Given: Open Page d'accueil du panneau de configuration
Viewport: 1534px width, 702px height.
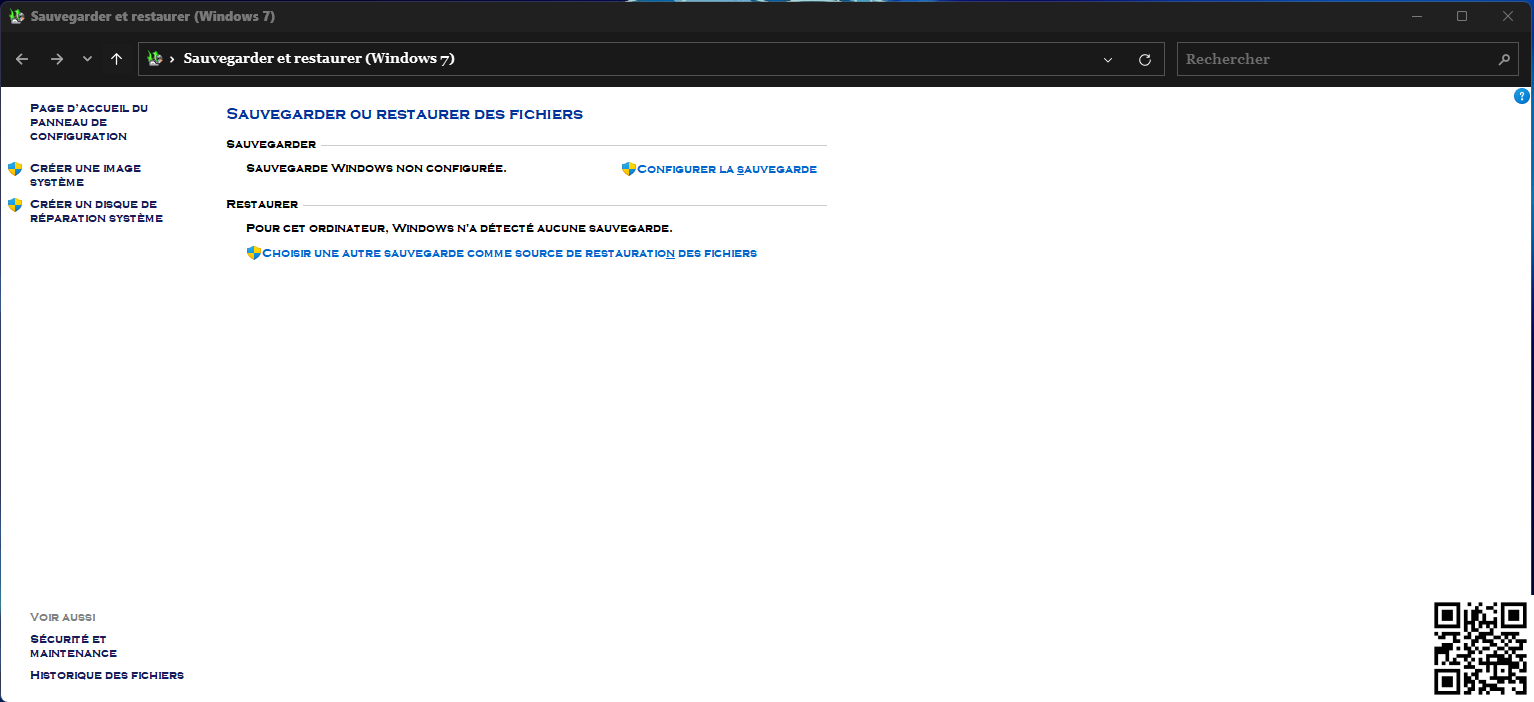Looking at the screenshot, I should click(x=89, y=122).
